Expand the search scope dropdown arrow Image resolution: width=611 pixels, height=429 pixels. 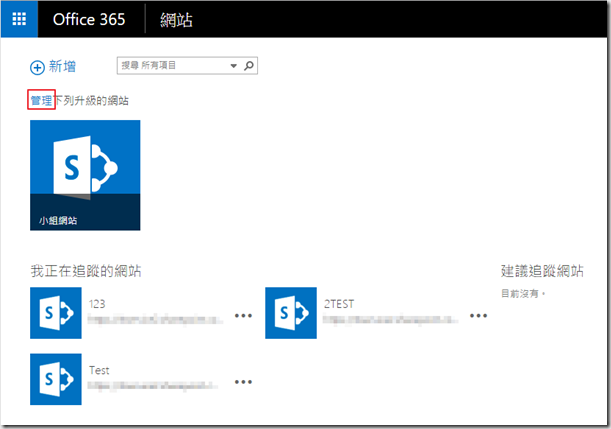click(x=234, y=66)
